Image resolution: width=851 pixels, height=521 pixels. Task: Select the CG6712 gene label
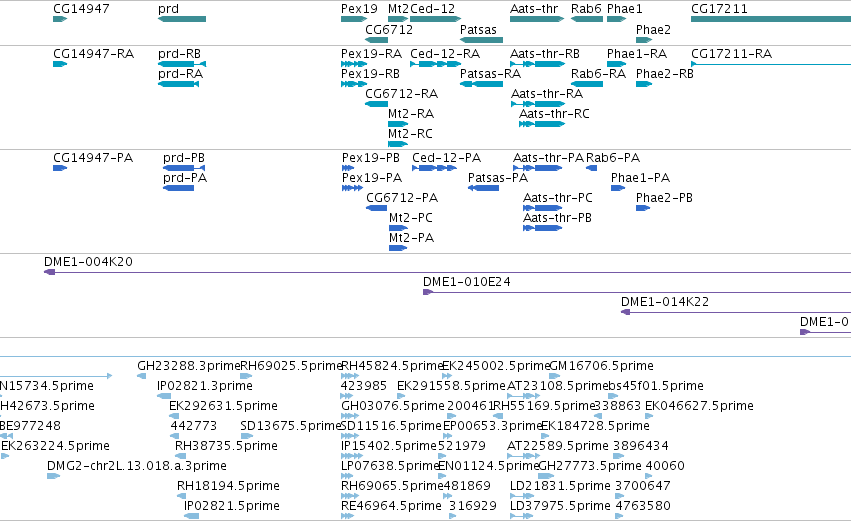tap(389, 29)
